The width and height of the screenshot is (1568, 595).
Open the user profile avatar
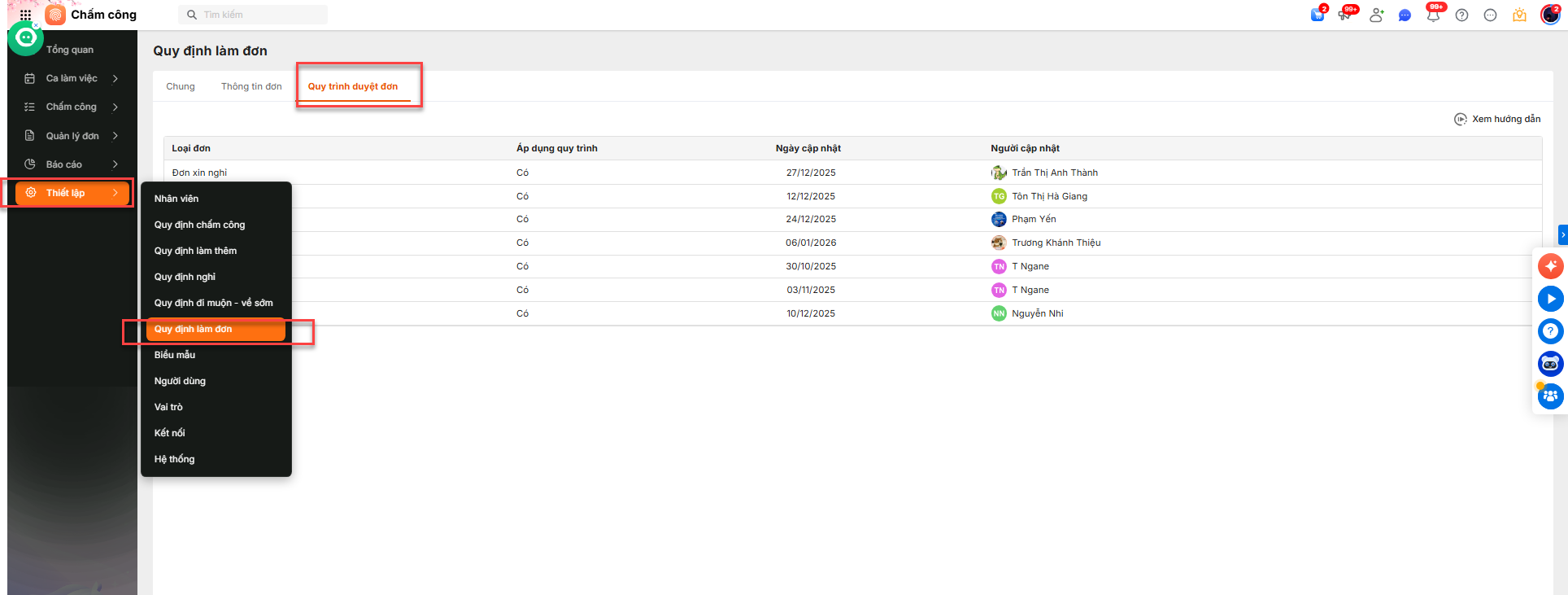pyautogui.click(x=1550, y=15)
